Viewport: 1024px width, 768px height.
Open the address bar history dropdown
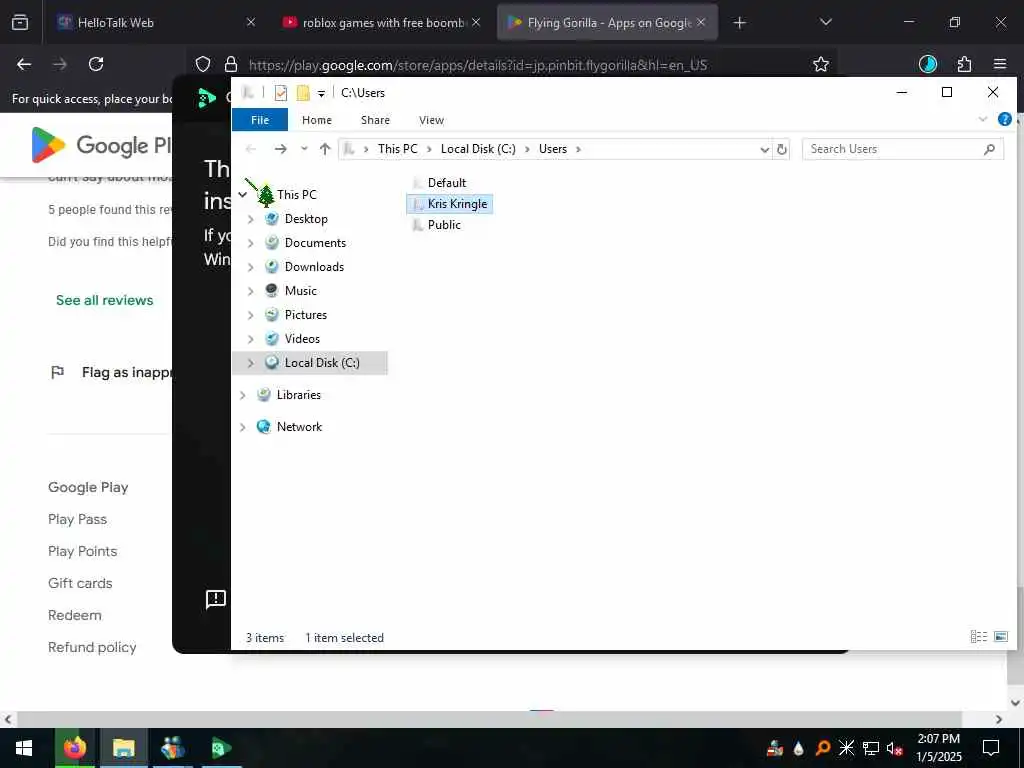pyautogui.click(x=764, y=150)
